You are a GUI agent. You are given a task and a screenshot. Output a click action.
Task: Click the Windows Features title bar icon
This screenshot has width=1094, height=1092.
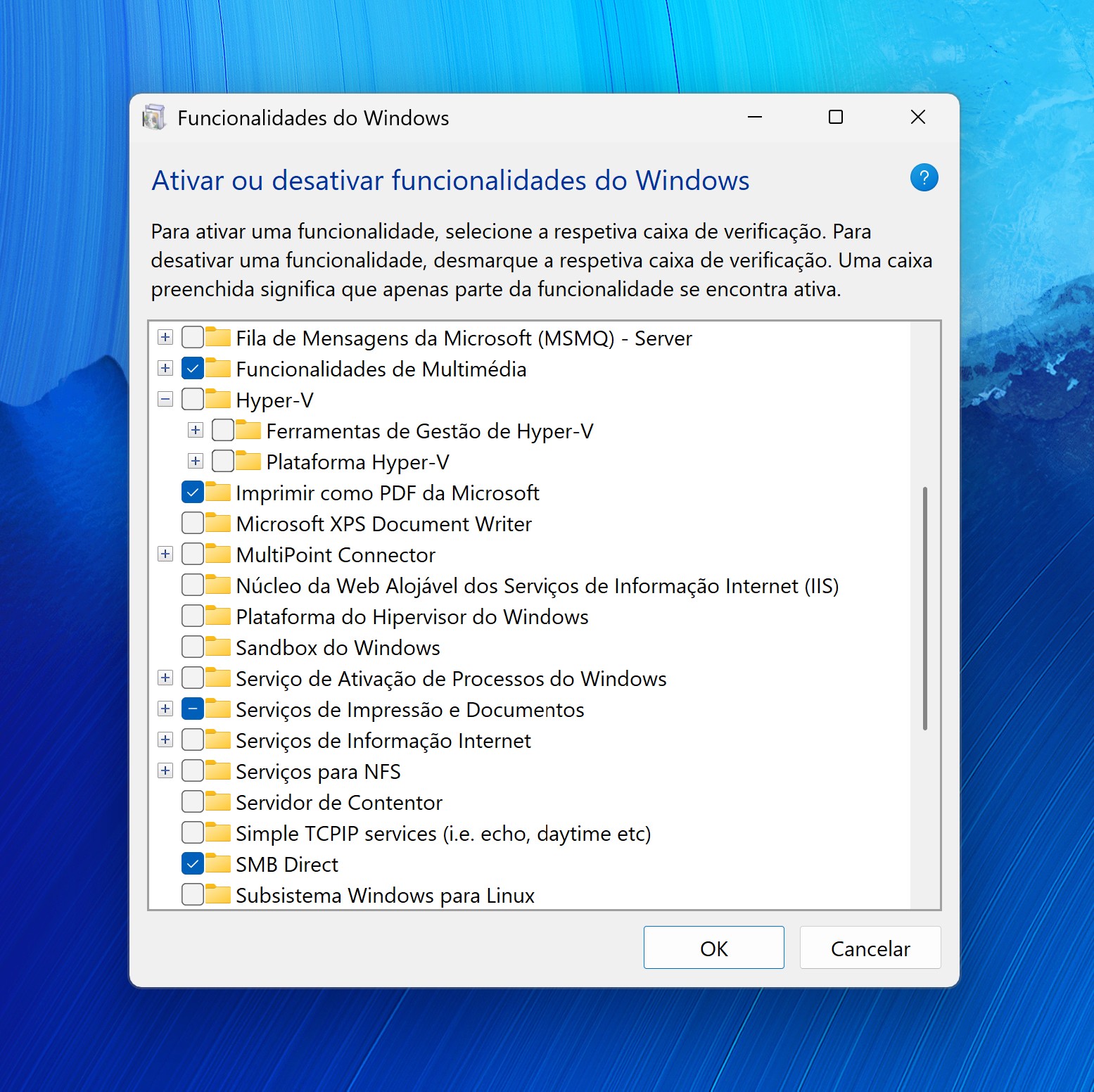click(154, 118)
